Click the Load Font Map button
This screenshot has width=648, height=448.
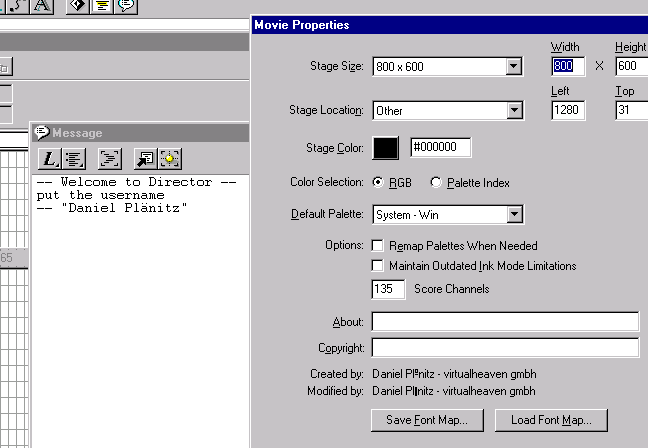click(x=551, y=420)
